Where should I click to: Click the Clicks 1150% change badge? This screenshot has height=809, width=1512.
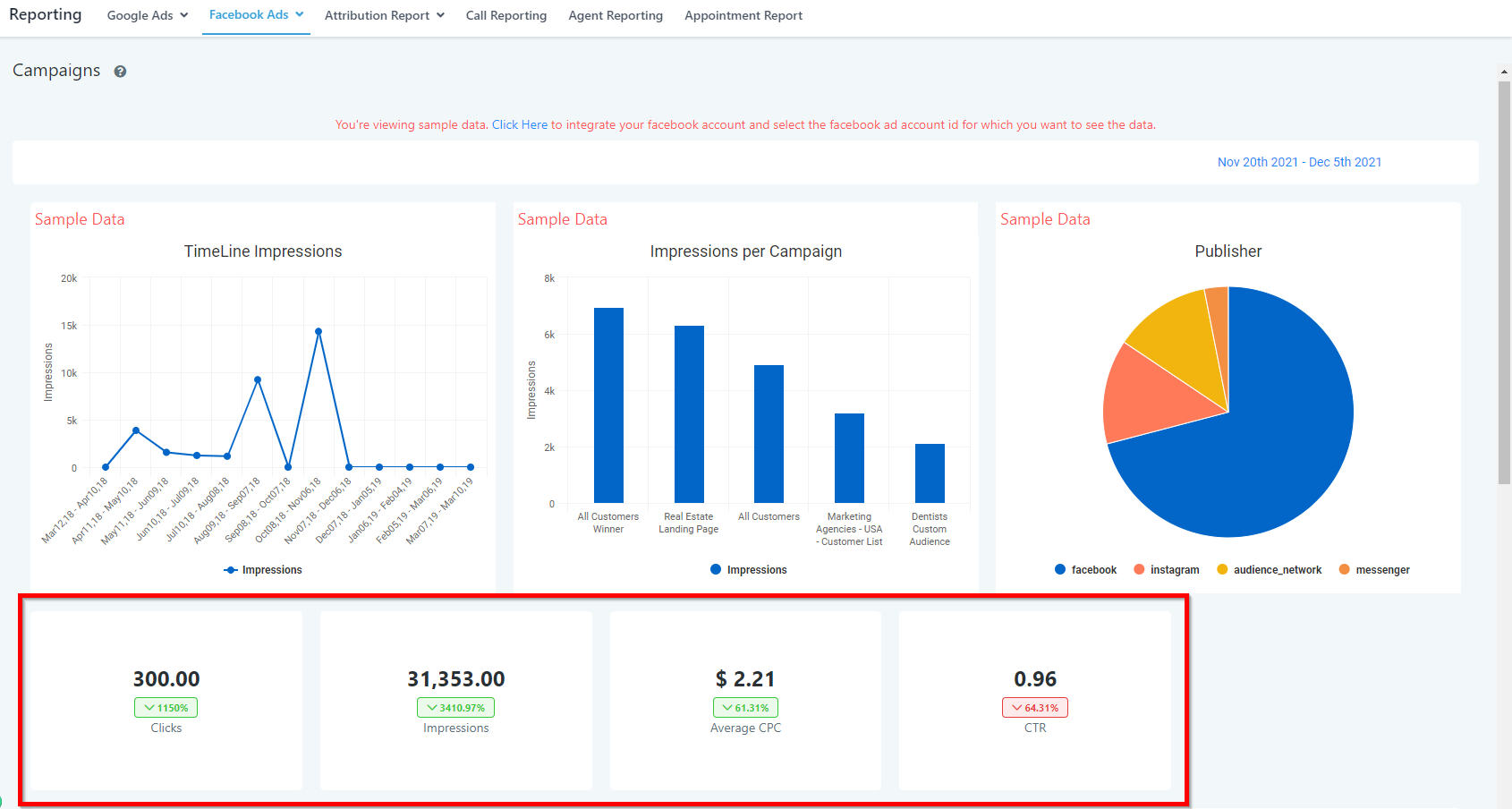click(x=166, y=708)
